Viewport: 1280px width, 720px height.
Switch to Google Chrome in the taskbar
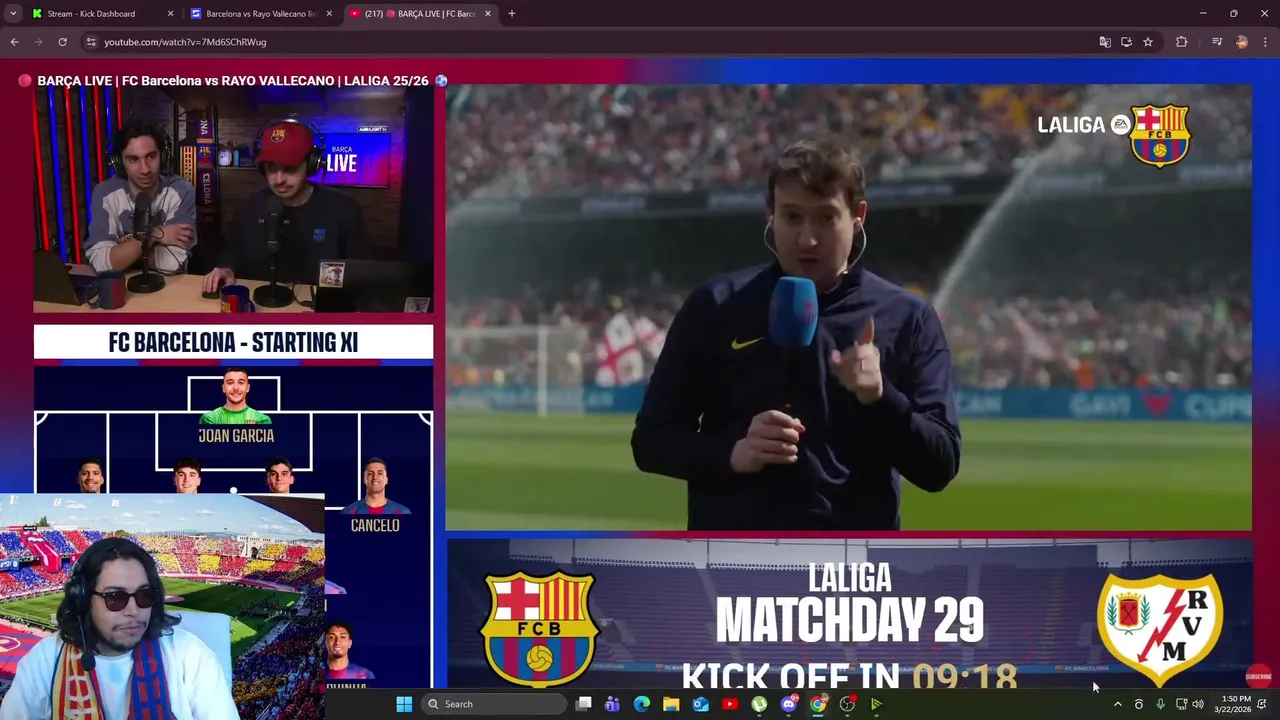[x=818, y=704]
